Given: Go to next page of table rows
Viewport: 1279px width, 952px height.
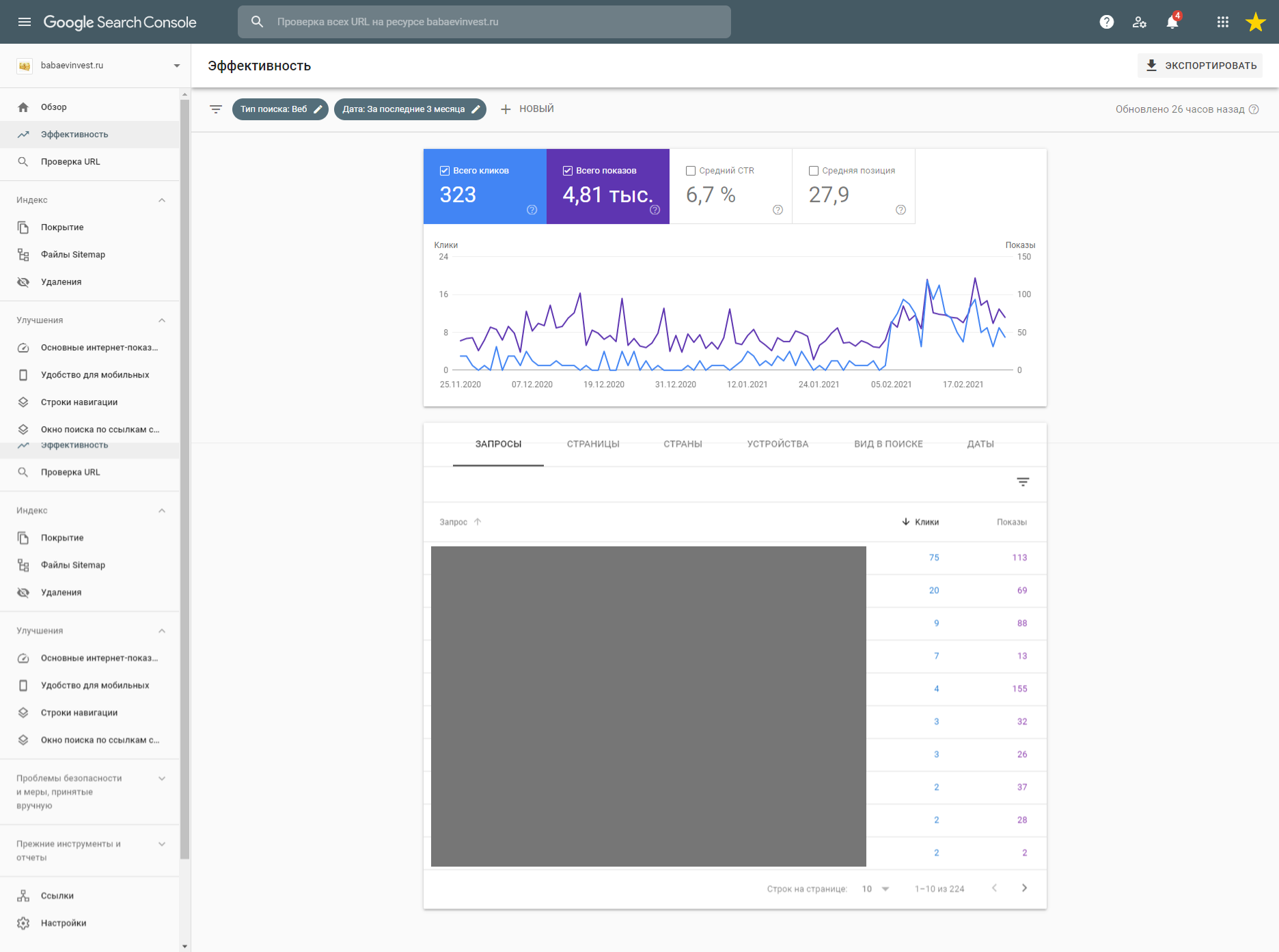Looking at the screenshot, I should tap(1023, 888).
